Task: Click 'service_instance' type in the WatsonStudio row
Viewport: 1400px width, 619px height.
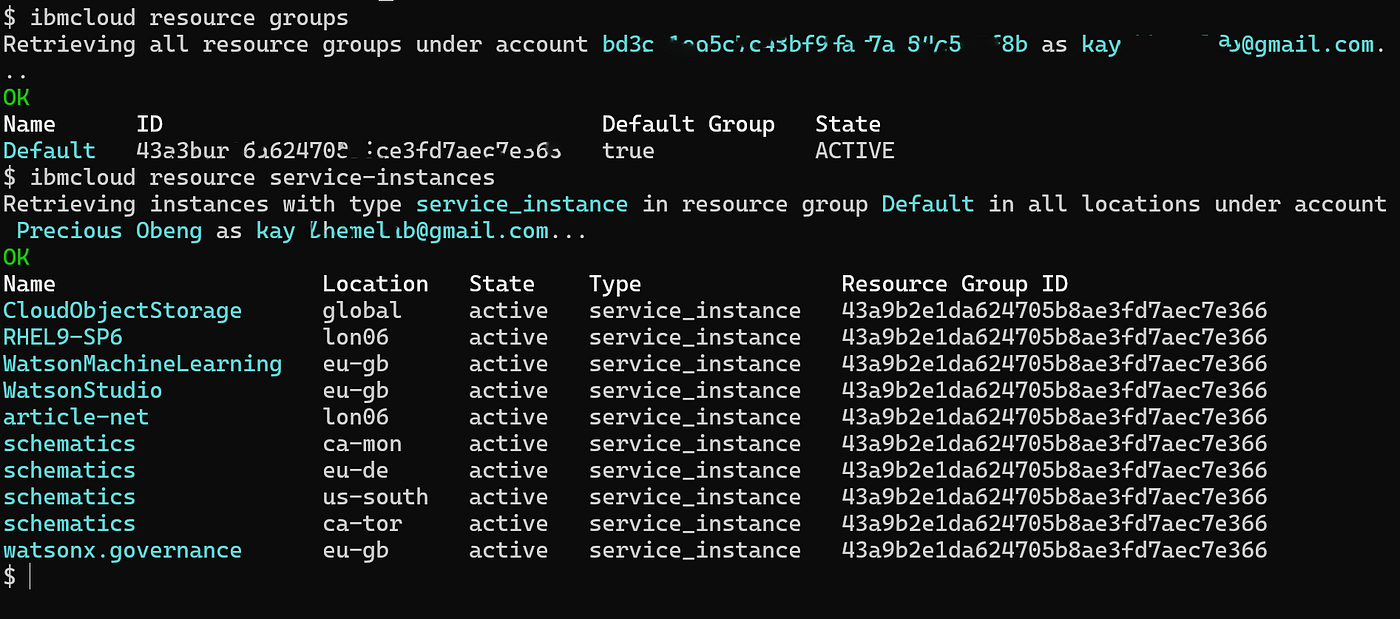Action: click(x=695, y=390)
